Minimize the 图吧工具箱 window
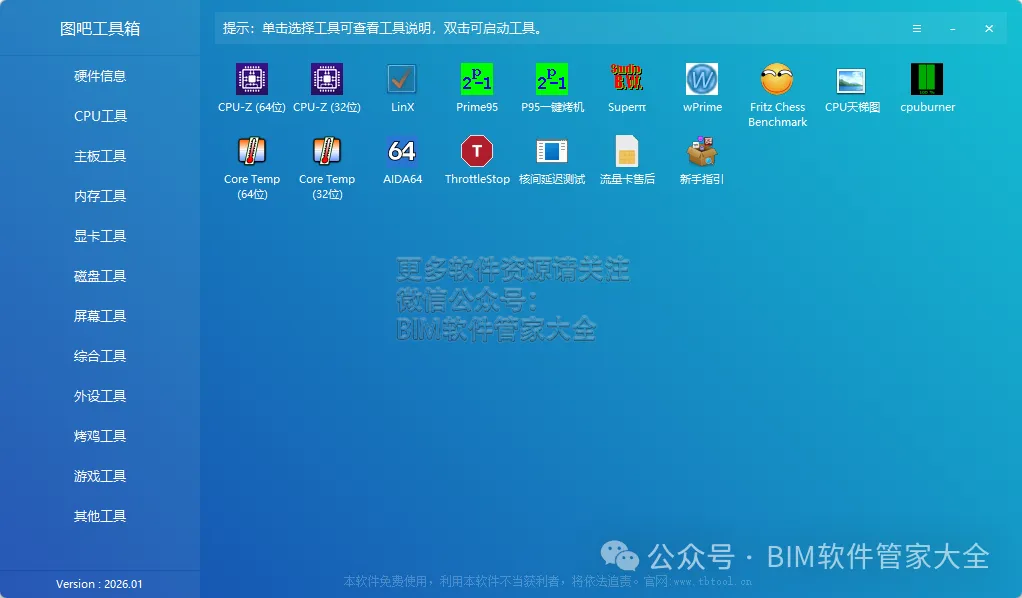The height and width of the screenshot is (598, 1022). [953, 29]
